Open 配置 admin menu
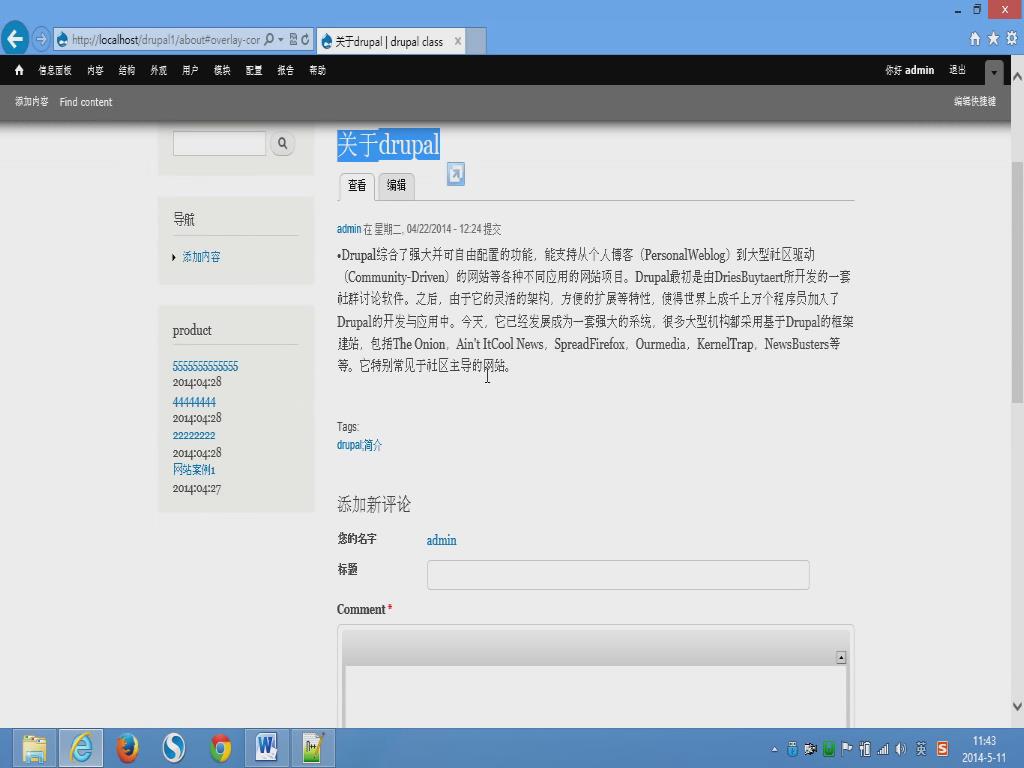This screenshot has width=1024, height=768. pos(254,71)
